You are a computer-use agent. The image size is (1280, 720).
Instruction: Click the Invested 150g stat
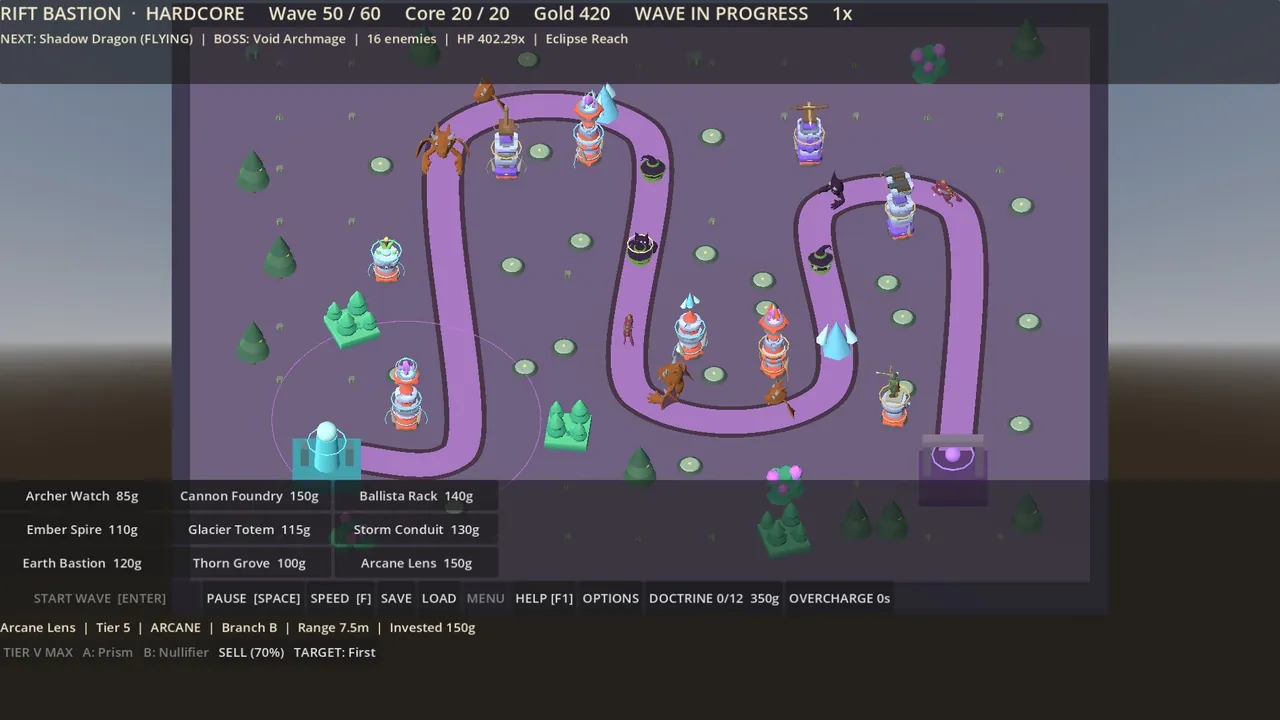coord(432,628)
